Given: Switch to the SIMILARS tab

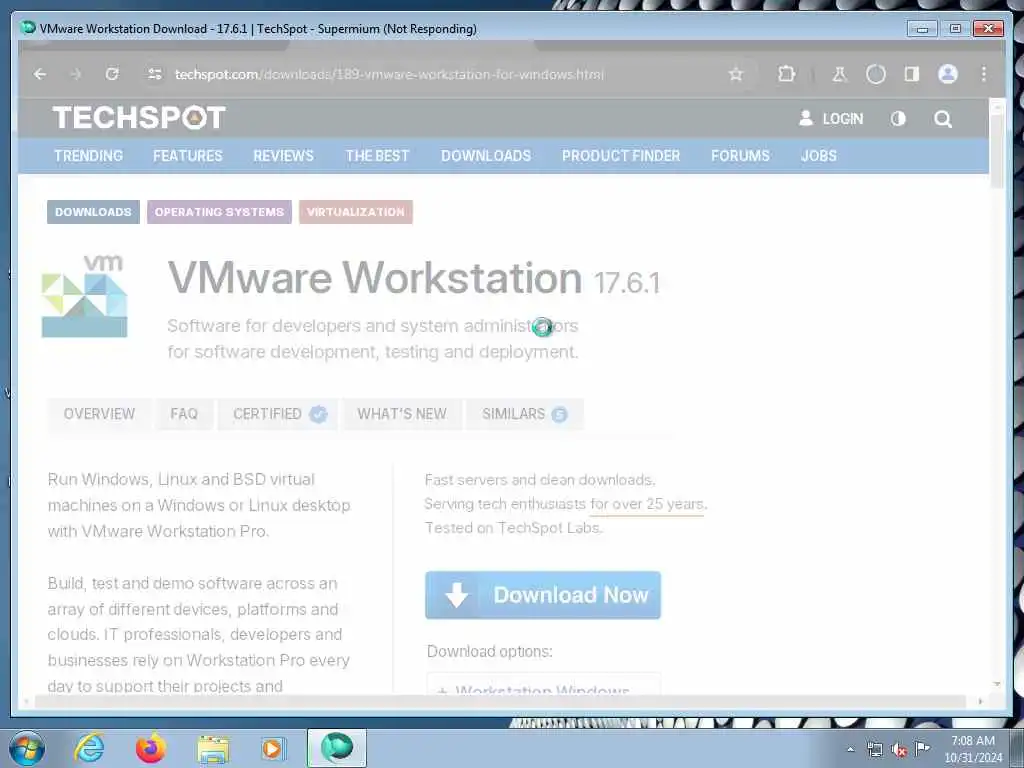Looking at the screenshot, I should point(524,414).
